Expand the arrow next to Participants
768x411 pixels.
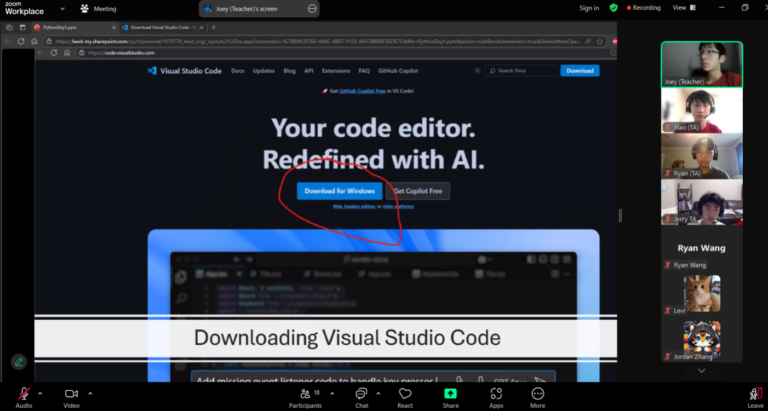(332, 393)
